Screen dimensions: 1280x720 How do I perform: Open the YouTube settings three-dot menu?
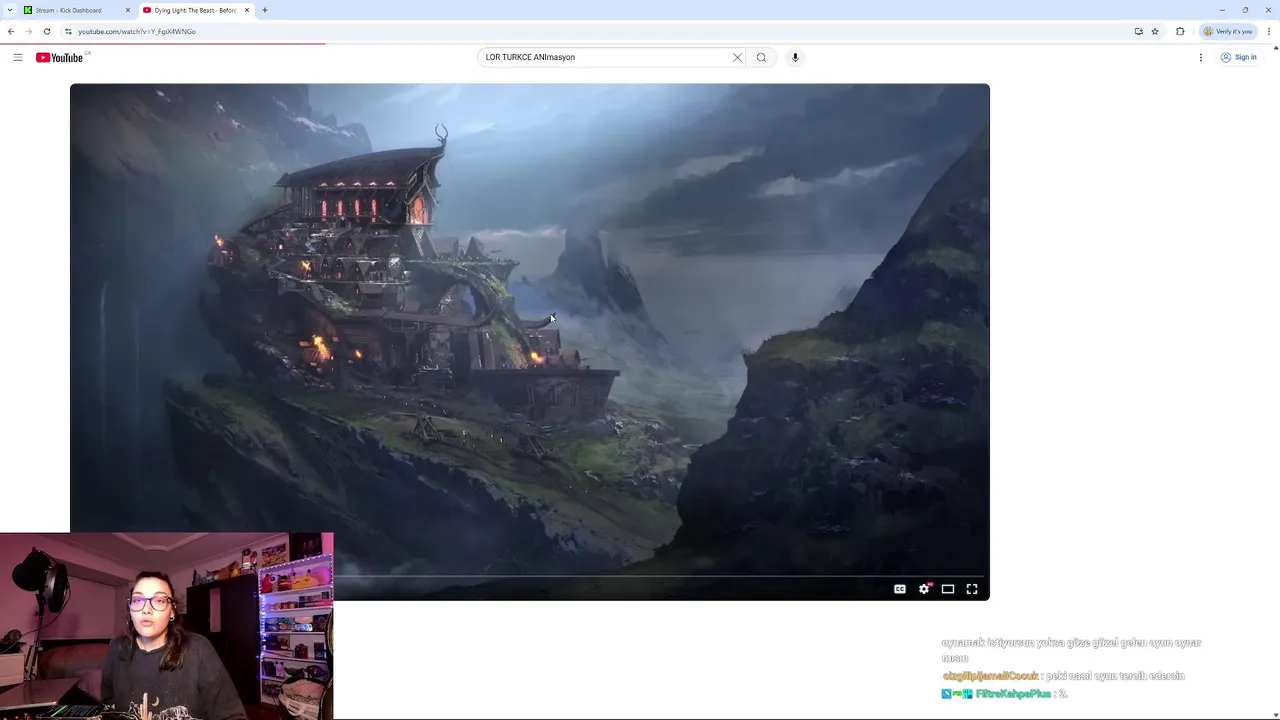(x=1201, y=57)
